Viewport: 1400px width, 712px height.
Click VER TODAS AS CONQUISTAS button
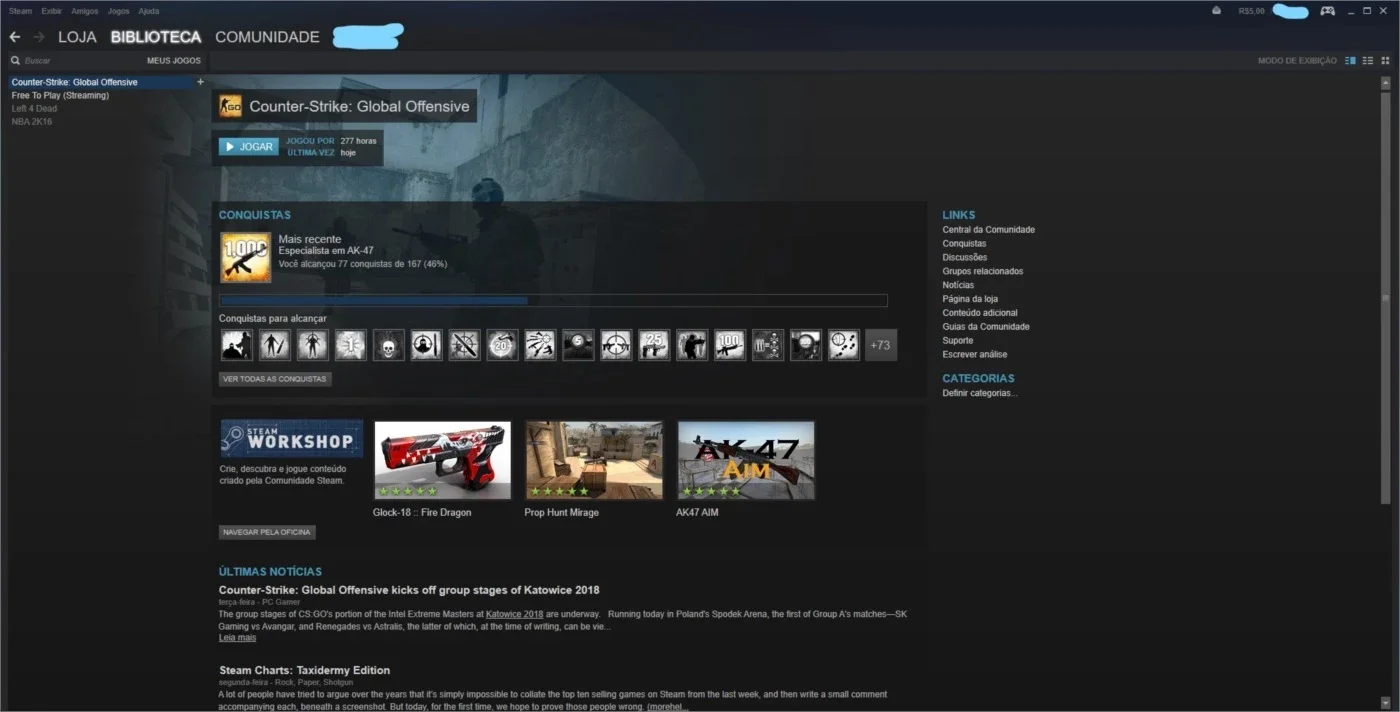pyautogui.click(x=275, y=379)
